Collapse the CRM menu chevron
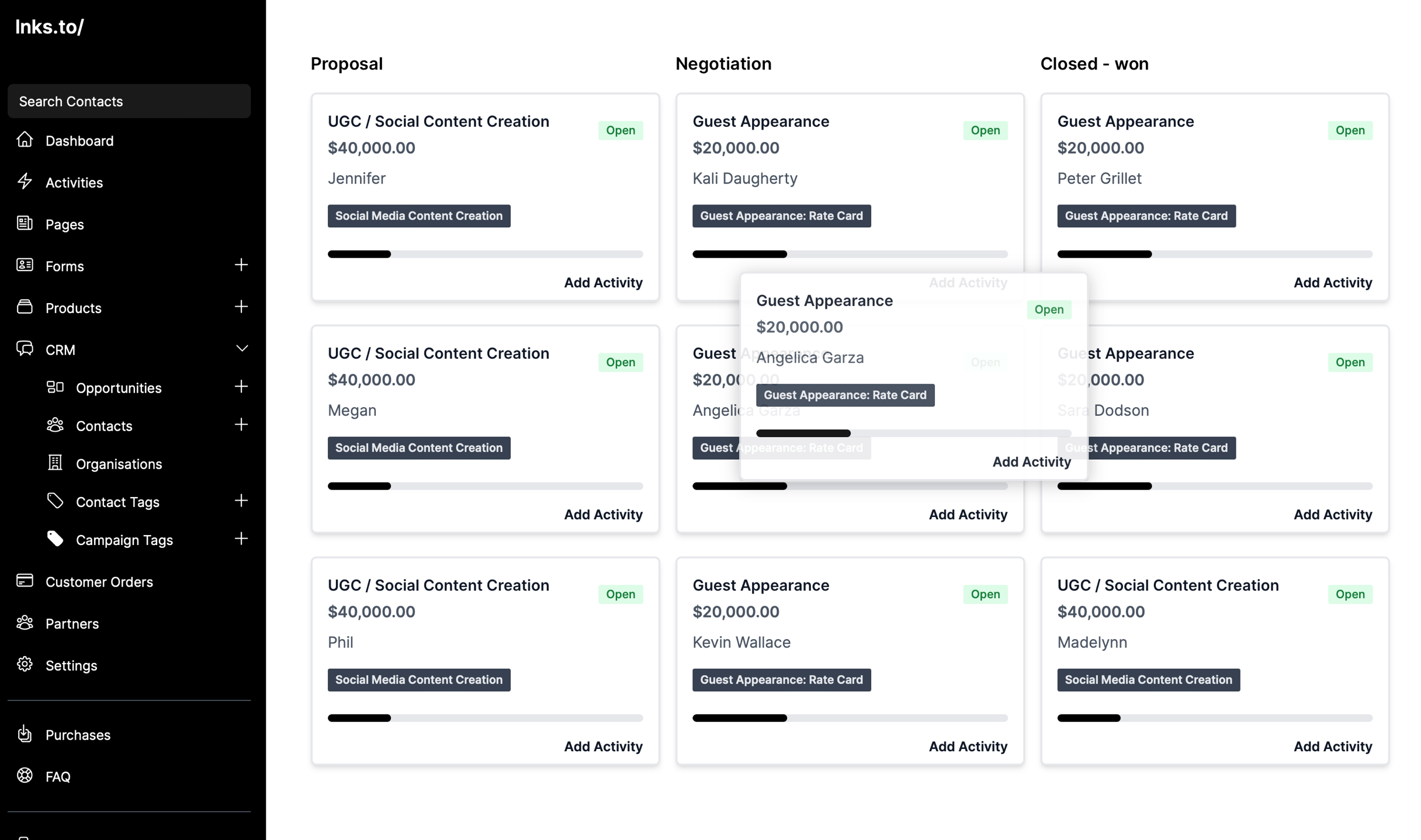The height and width of the screenshot is (840, 1421). (241, 349)
